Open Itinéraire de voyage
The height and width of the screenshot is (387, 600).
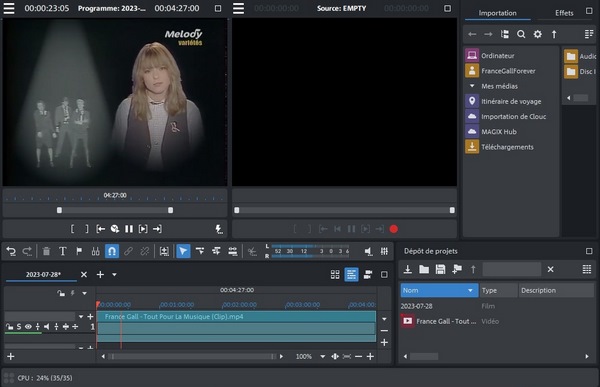(511, 101)
